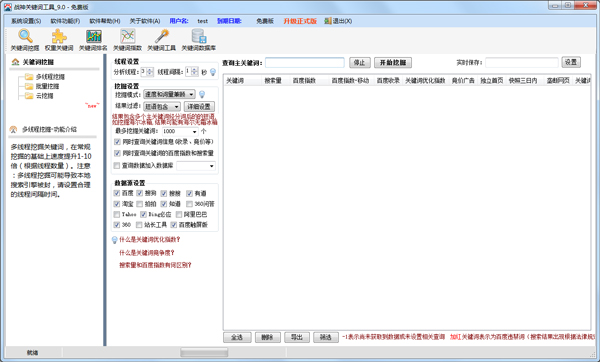Click the 全选 button
This screenshot has width=600, height=362.
click(x=237, y=337)
